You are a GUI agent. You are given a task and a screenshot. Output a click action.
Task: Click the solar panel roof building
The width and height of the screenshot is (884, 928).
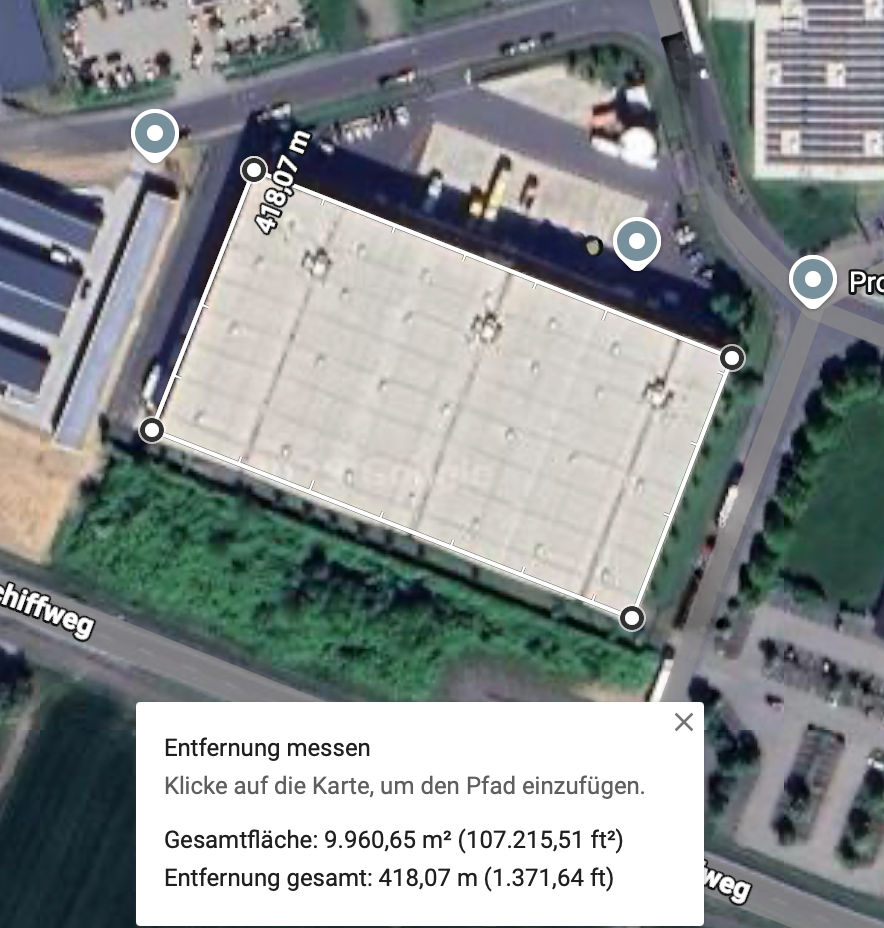(x=822, y=83)
